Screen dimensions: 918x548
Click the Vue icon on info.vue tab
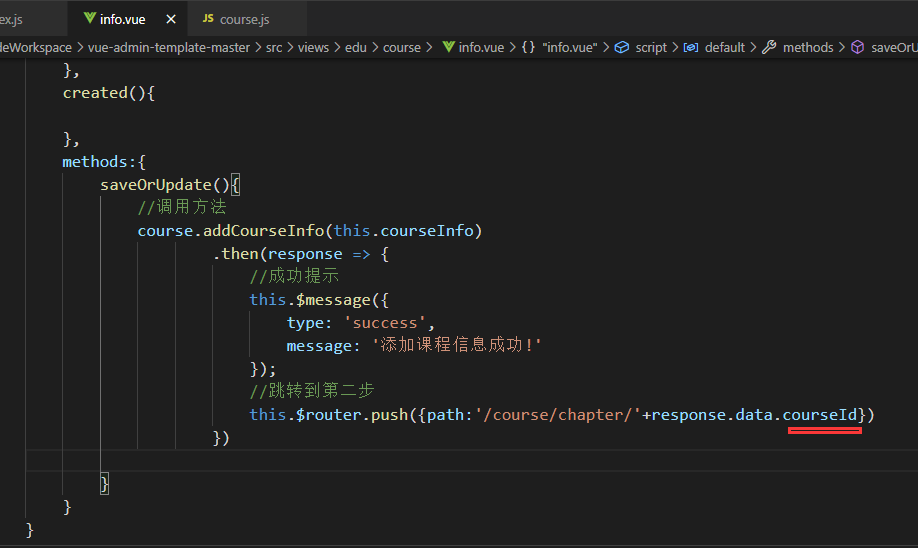[x=90, y=18]
